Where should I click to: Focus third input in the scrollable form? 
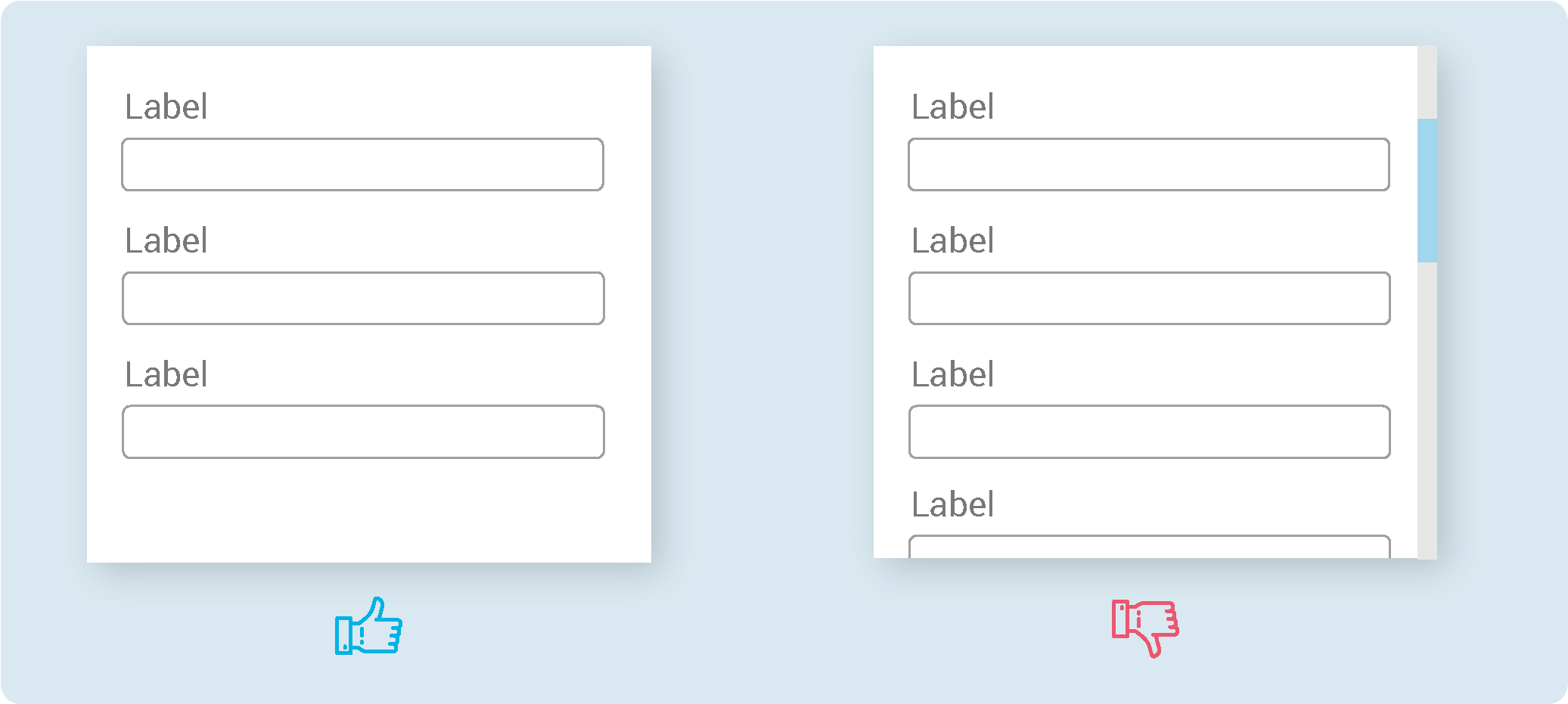pyautogui.click(x=1149, y=432)
